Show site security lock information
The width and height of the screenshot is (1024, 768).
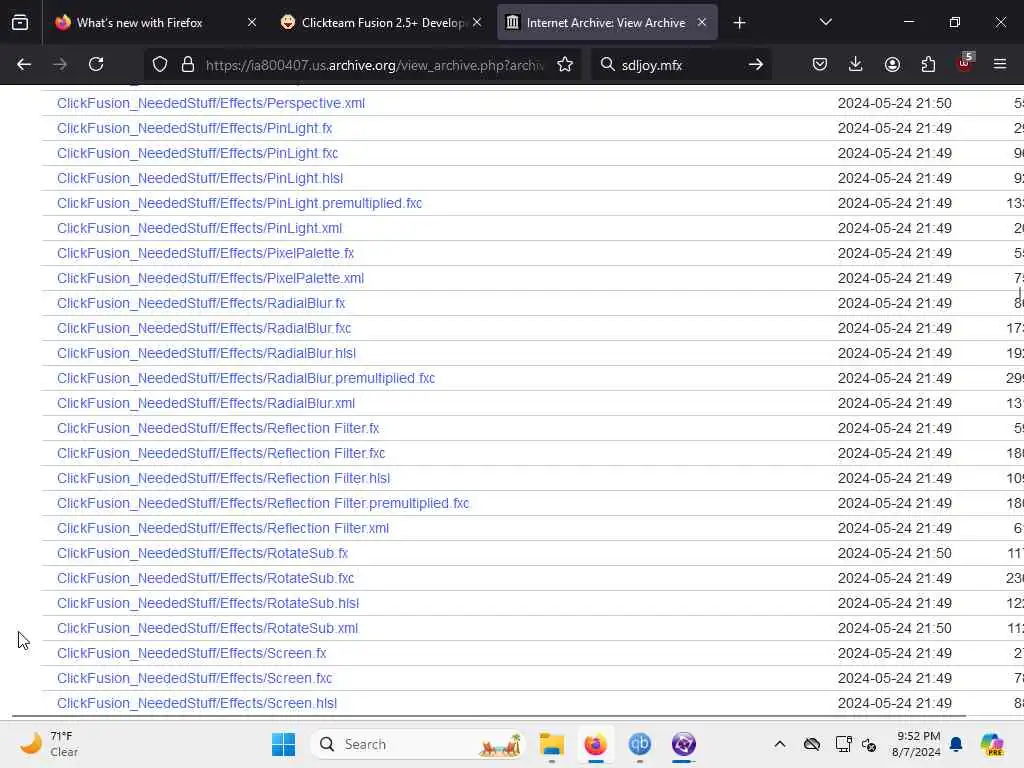187,64
